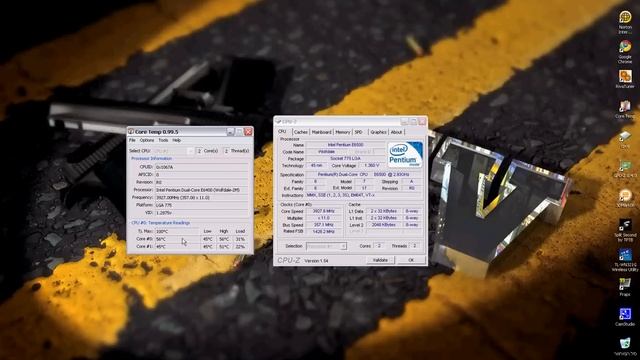The image size is (640, 360).
Task: Click the Intel Pentium inside logo
Action: click(x=404, y=154)
